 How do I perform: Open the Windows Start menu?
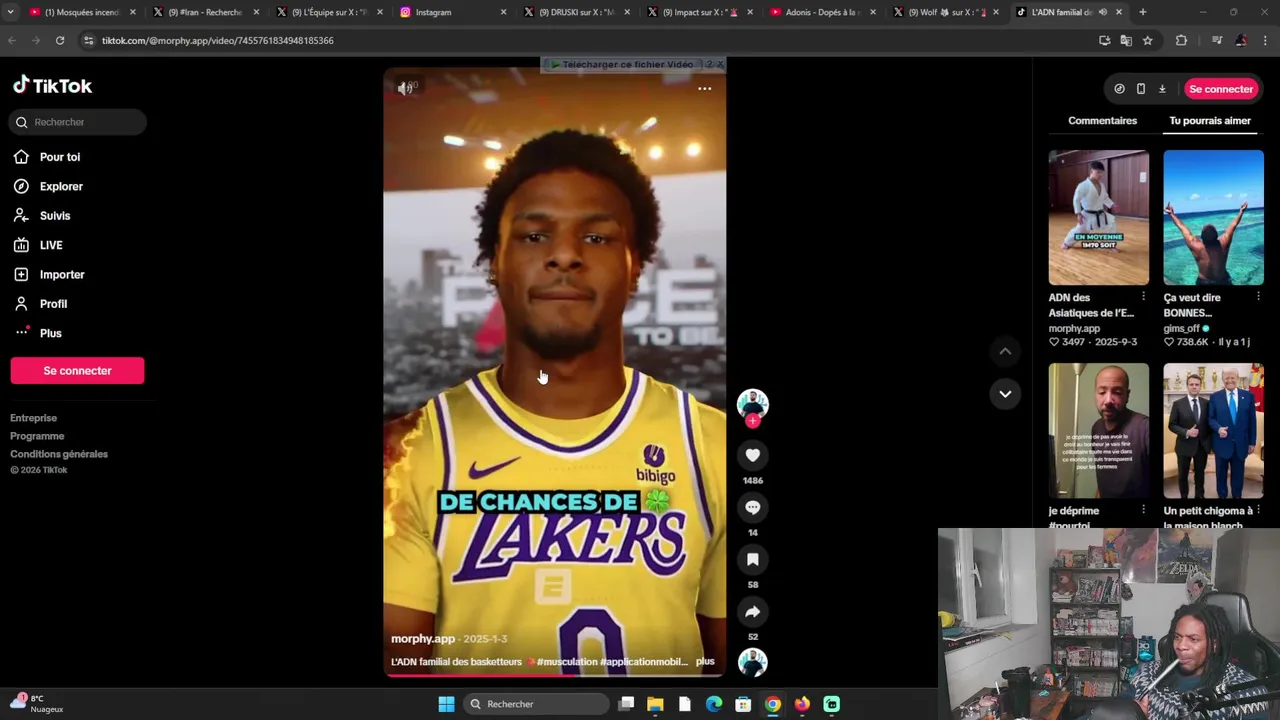[x=446, y=704]
